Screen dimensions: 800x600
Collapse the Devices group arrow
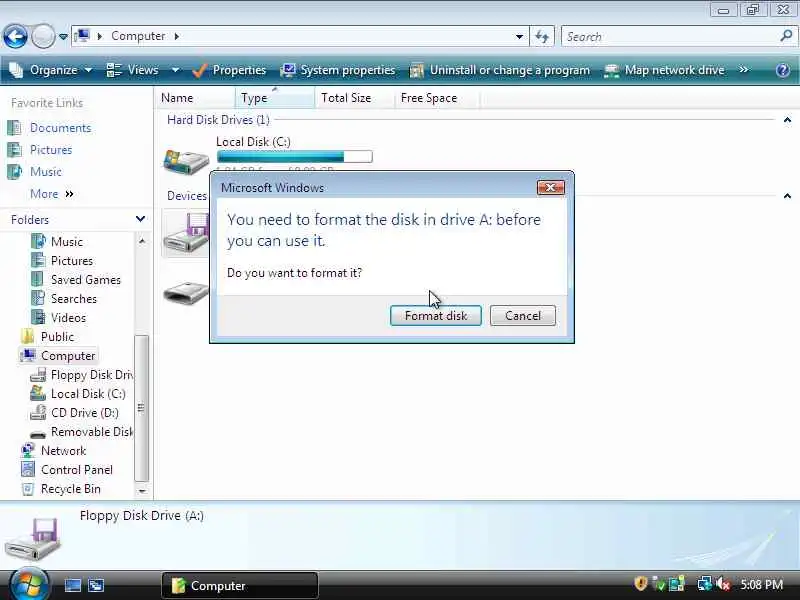[x=787, y=196]
